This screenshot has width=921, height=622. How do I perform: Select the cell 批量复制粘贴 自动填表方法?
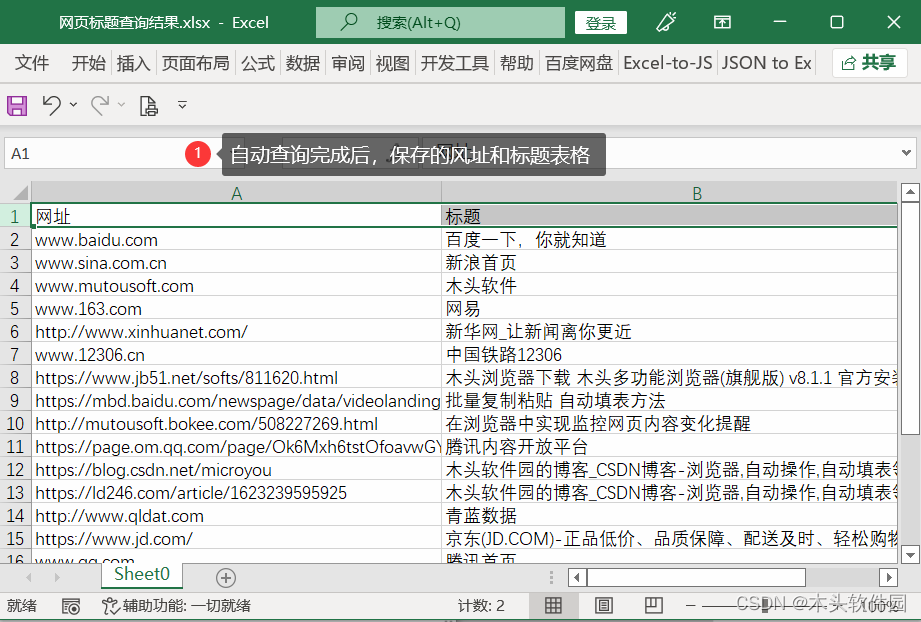click(x=669, y=401)
